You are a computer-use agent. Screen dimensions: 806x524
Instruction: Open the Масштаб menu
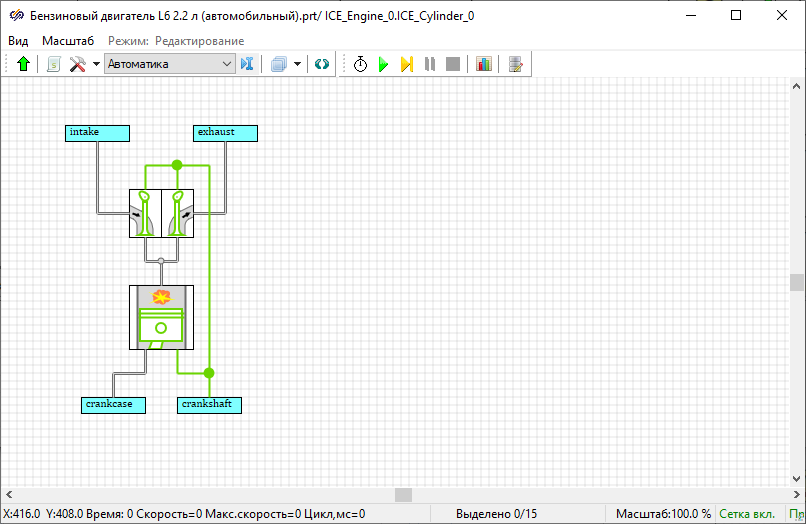pyautogui.click(x=68, y=41)
